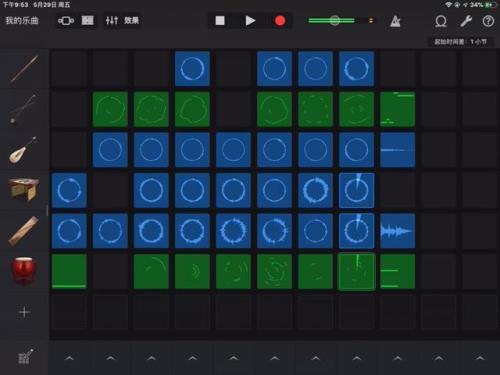Screen dimensions: 500x375
Task: Open the instrument browser icon
Action: [66, 21]
